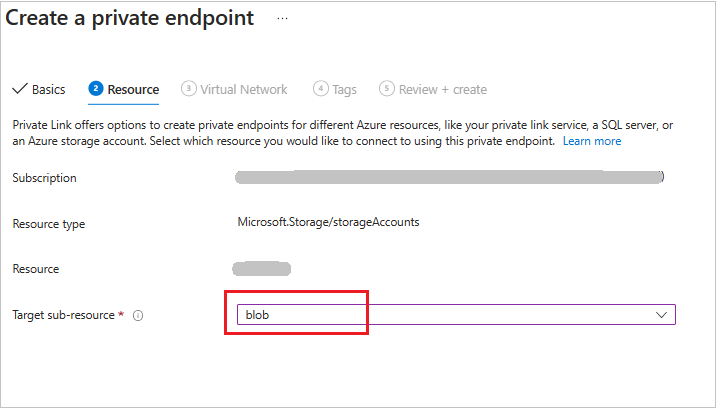Screen dimensions: 716x409
Task: Open the Tags tab
Action: (x=344, y=89)
